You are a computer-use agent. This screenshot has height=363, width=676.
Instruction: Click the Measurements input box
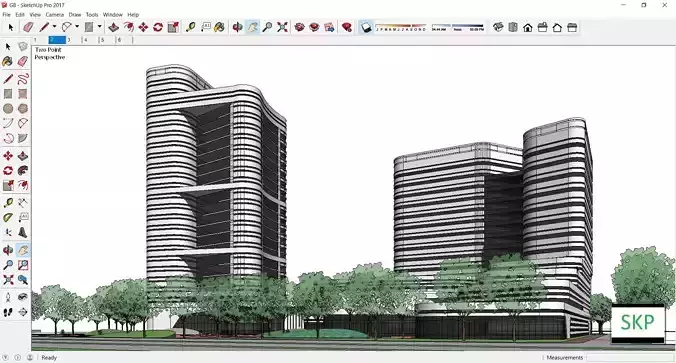629,358
